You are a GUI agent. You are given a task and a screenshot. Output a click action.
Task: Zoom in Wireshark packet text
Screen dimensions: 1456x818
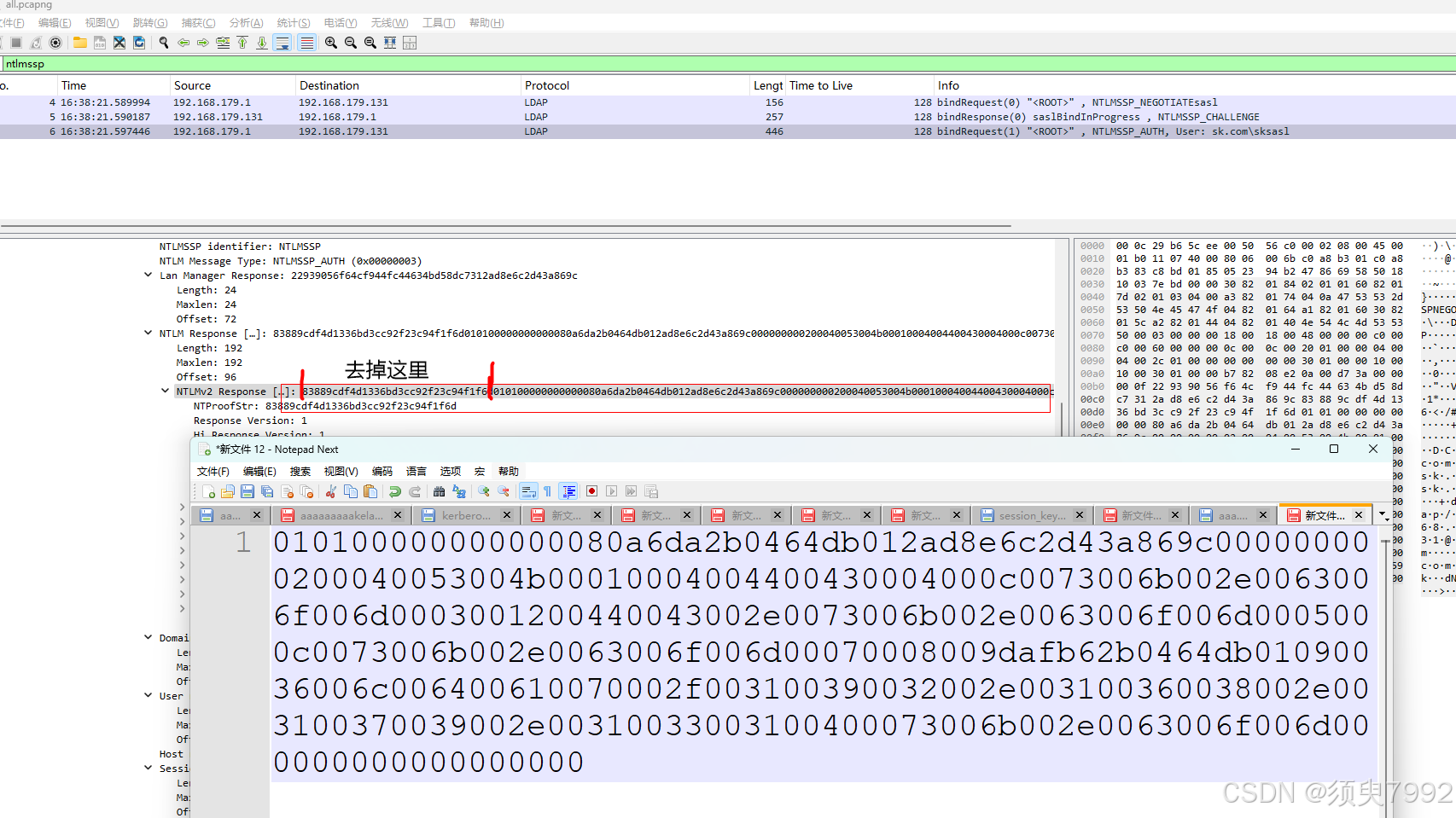(x=331, y=43)
